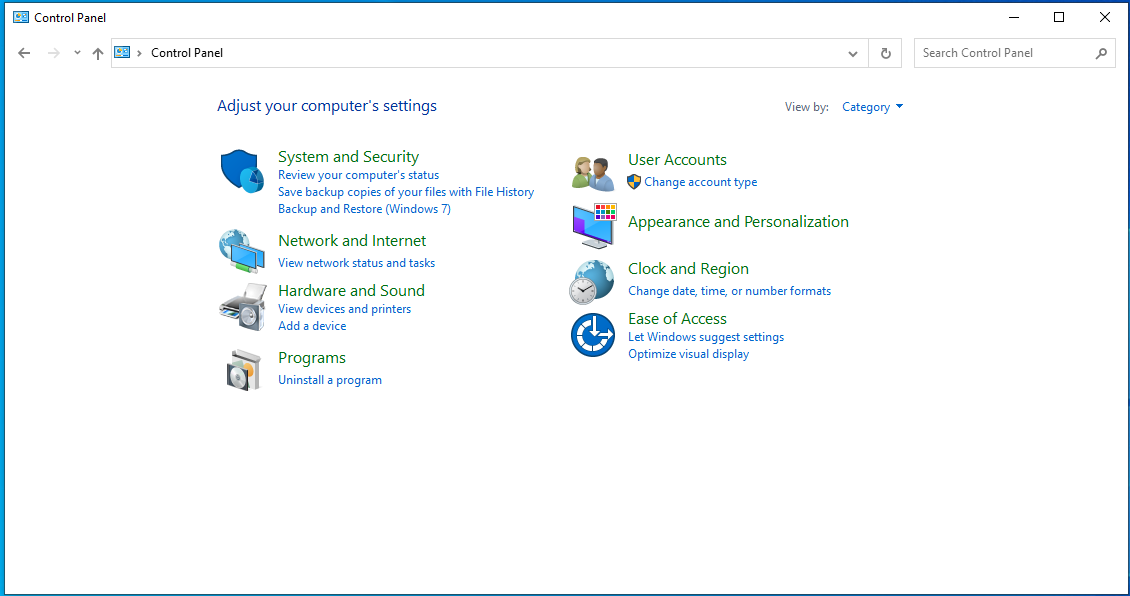Viewport: 1130px width, 596px height.
Task: Go back with the back arrow
Action: coord(24,53)
